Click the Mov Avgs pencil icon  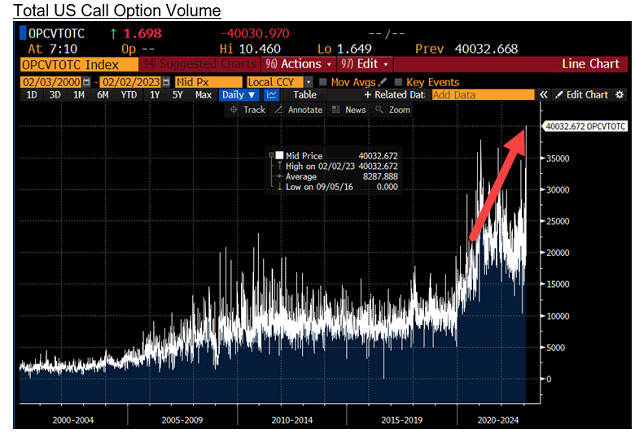tap(382, 82)
